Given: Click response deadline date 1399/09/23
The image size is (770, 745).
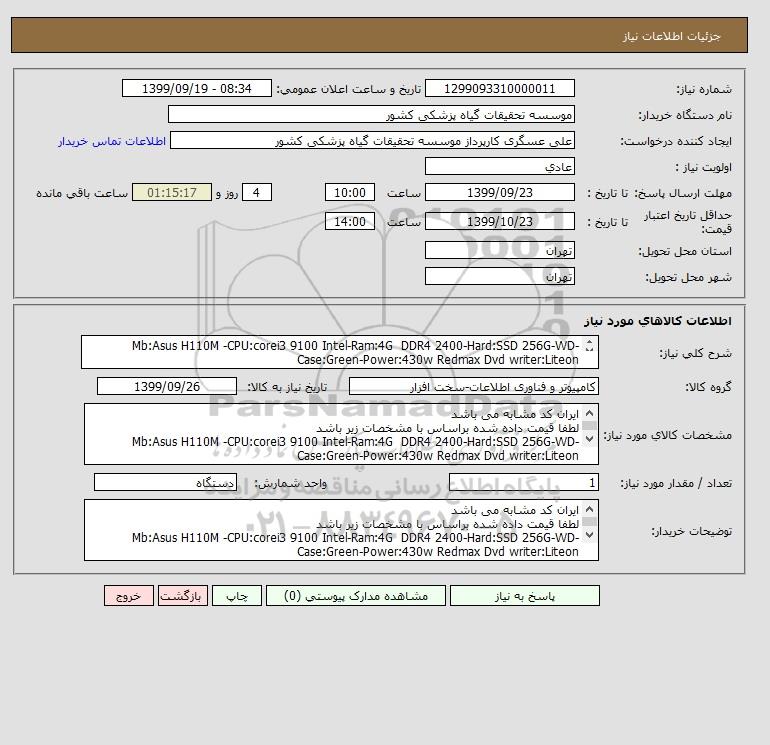Looking at the screenshot, I should coord(499,193).
